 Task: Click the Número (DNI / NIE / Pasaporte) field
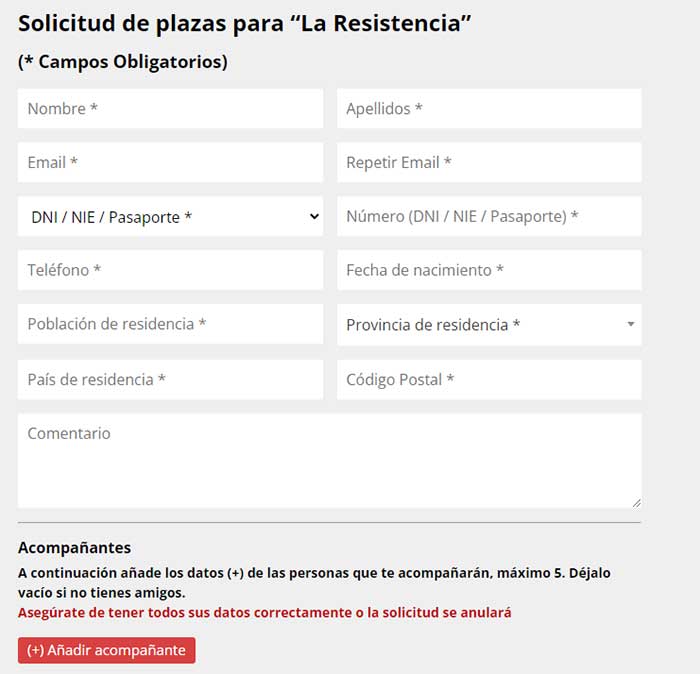point(488,217)
